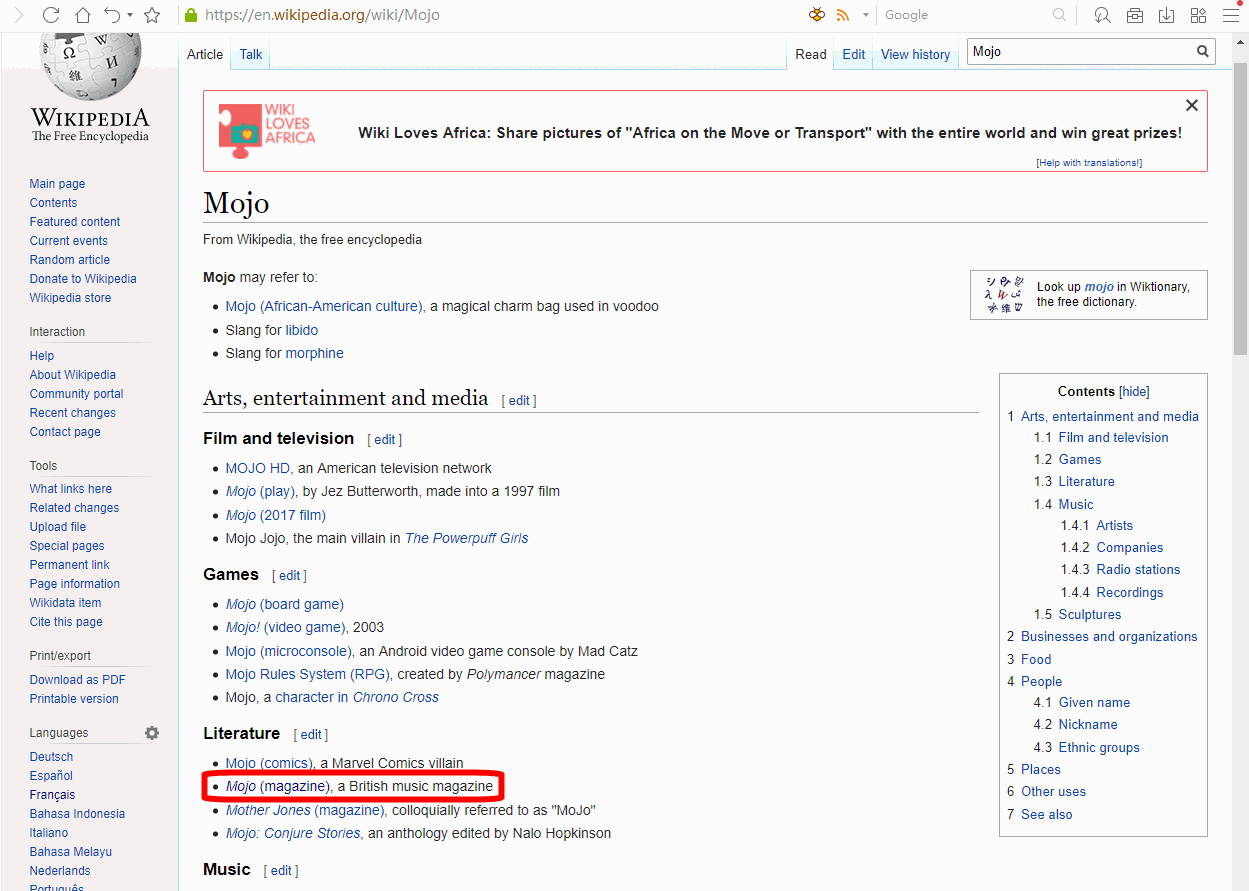Open the mojo Wiktionary link
The width and height of the screenshot is (1249, 891).
pos(1099,287)
